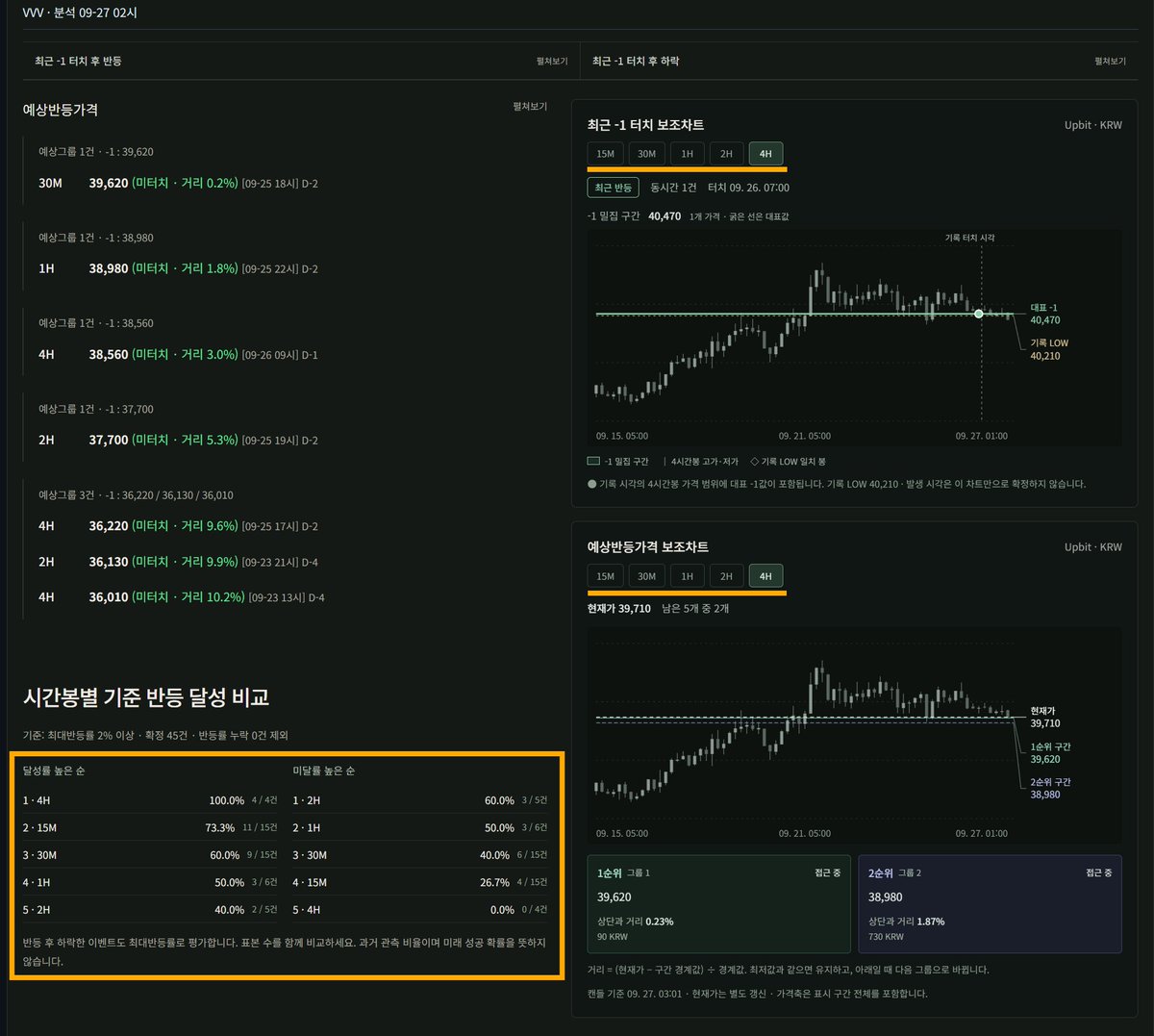Click the 5 · 4H 0.0% miss-rate row
The image size is (1154, 1036).
click(x=420, y=910)
